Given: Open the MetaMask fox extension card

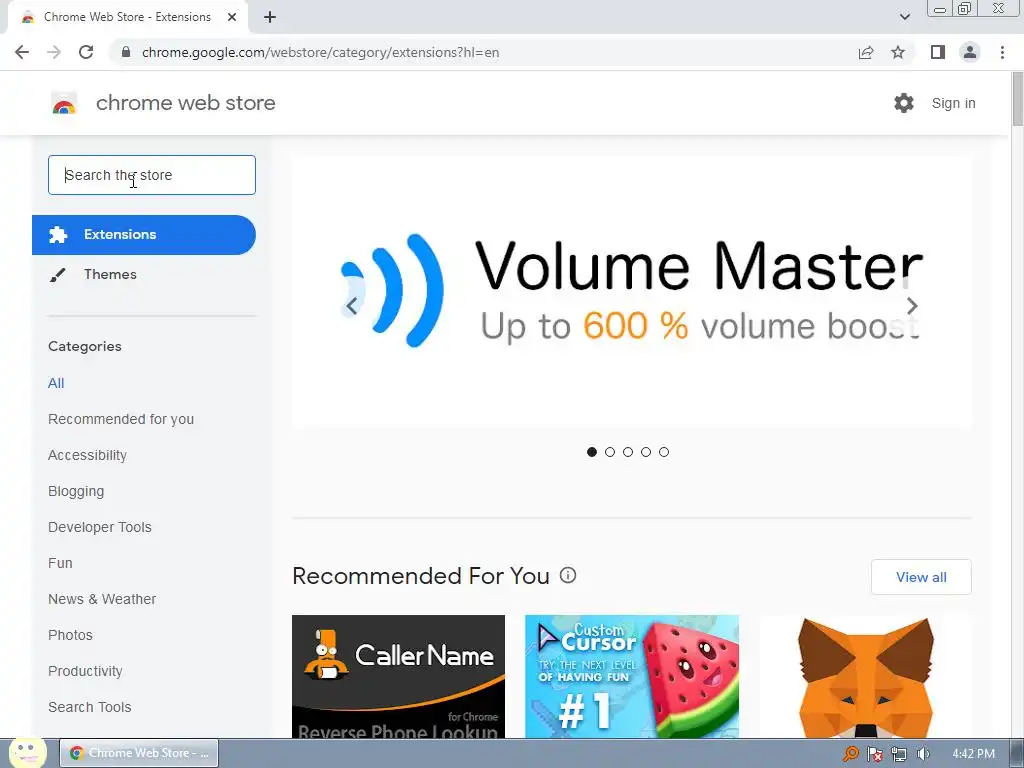Looking at the screenshot, I should point(865,677).
